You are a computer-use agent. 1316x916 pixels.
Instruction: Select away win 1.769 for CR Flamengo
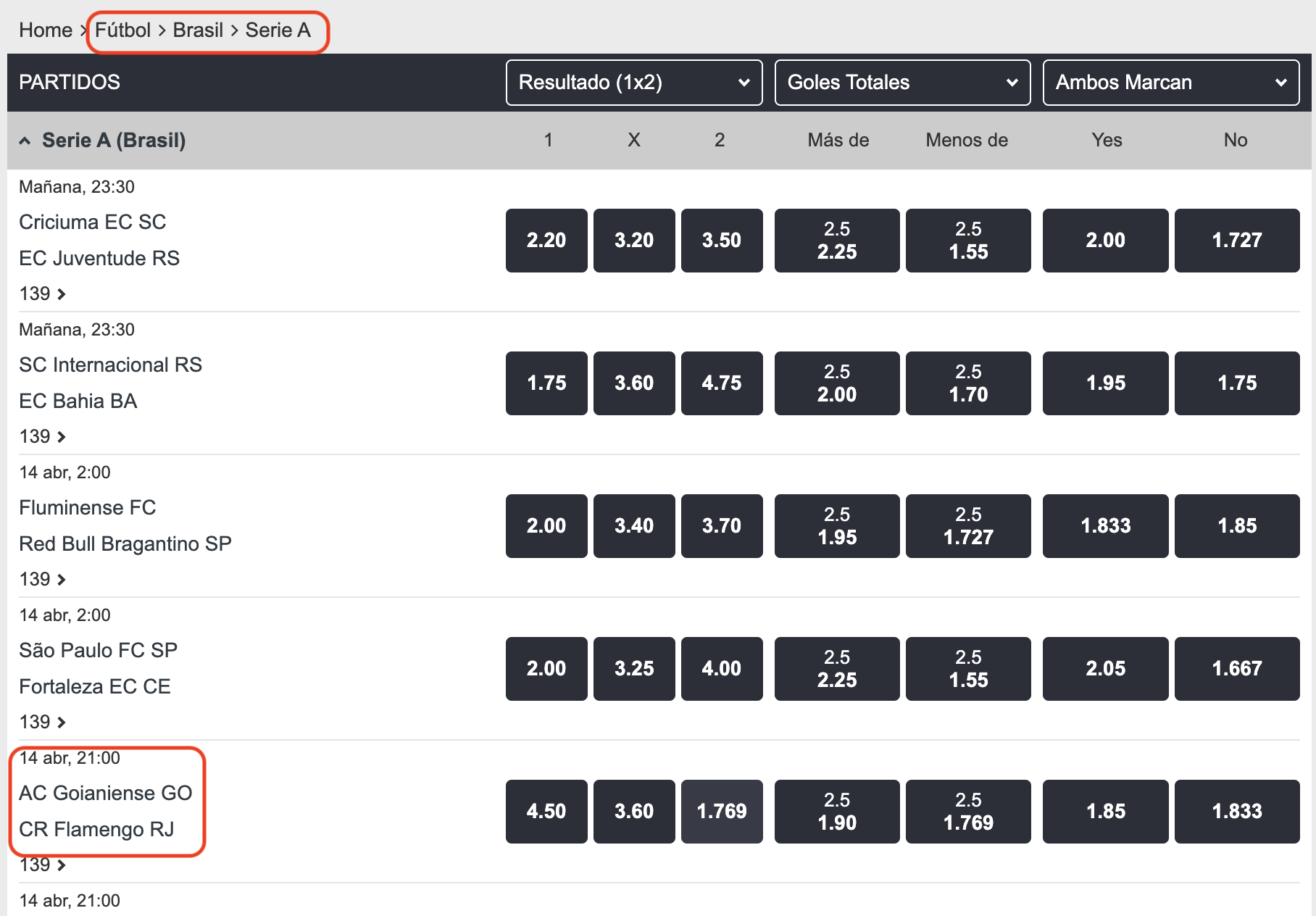(722, 812)
